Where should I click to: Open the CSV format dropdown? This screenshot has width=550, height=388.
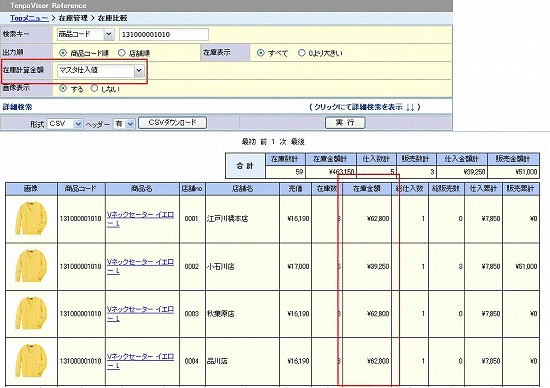(x=65, y=123)
